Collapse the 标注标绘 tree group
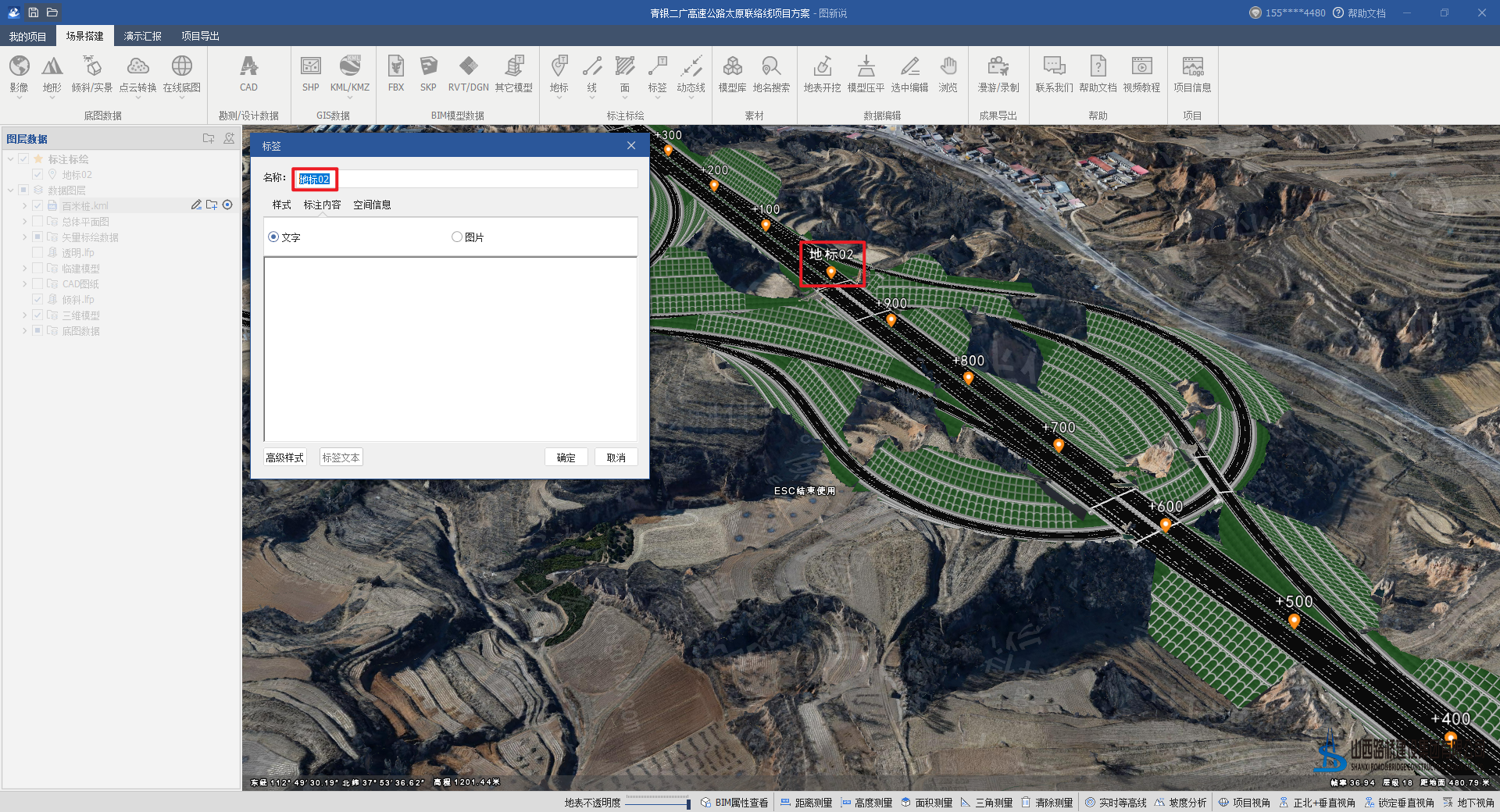Screen dimensions: 1500x812 pyautogui.click(x=11, y=159)
